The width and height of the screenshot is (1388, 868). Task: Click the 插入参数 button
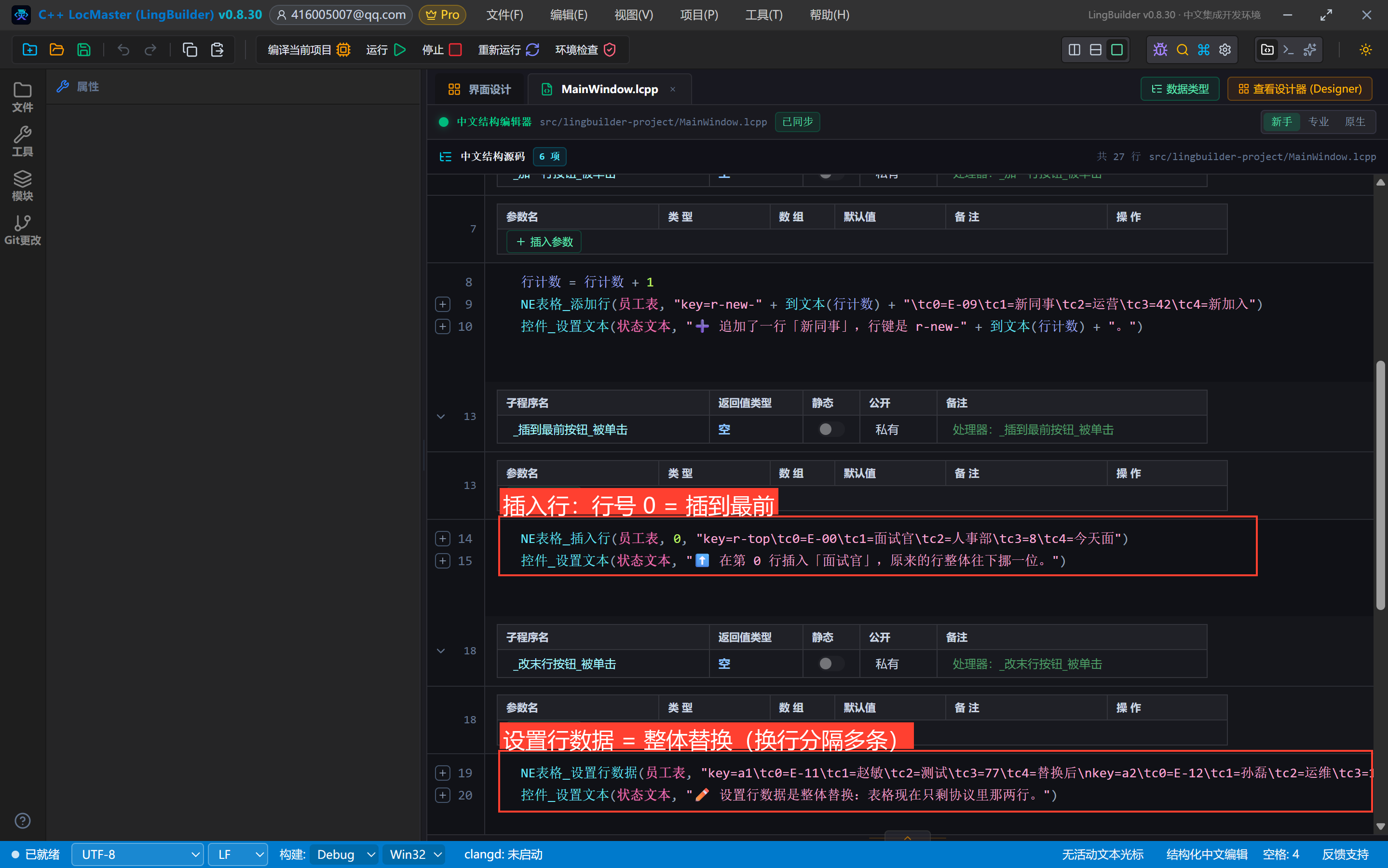(x=544, y=242)
